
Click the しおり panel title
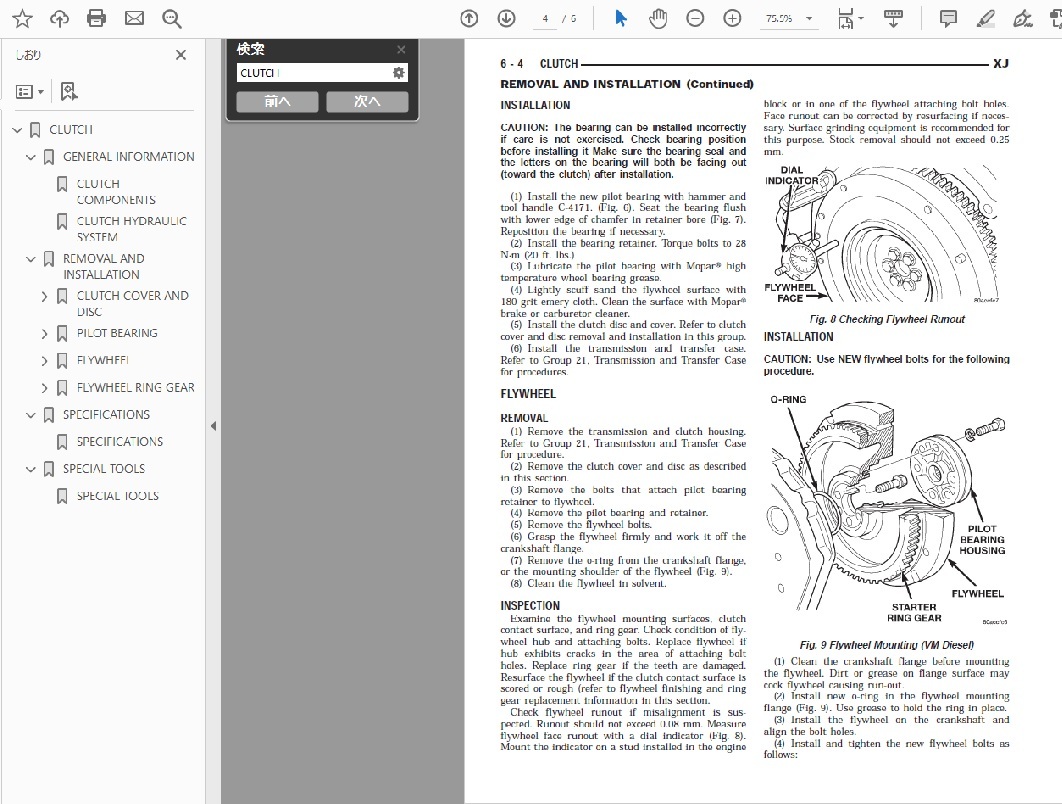[x=28, y=55]
